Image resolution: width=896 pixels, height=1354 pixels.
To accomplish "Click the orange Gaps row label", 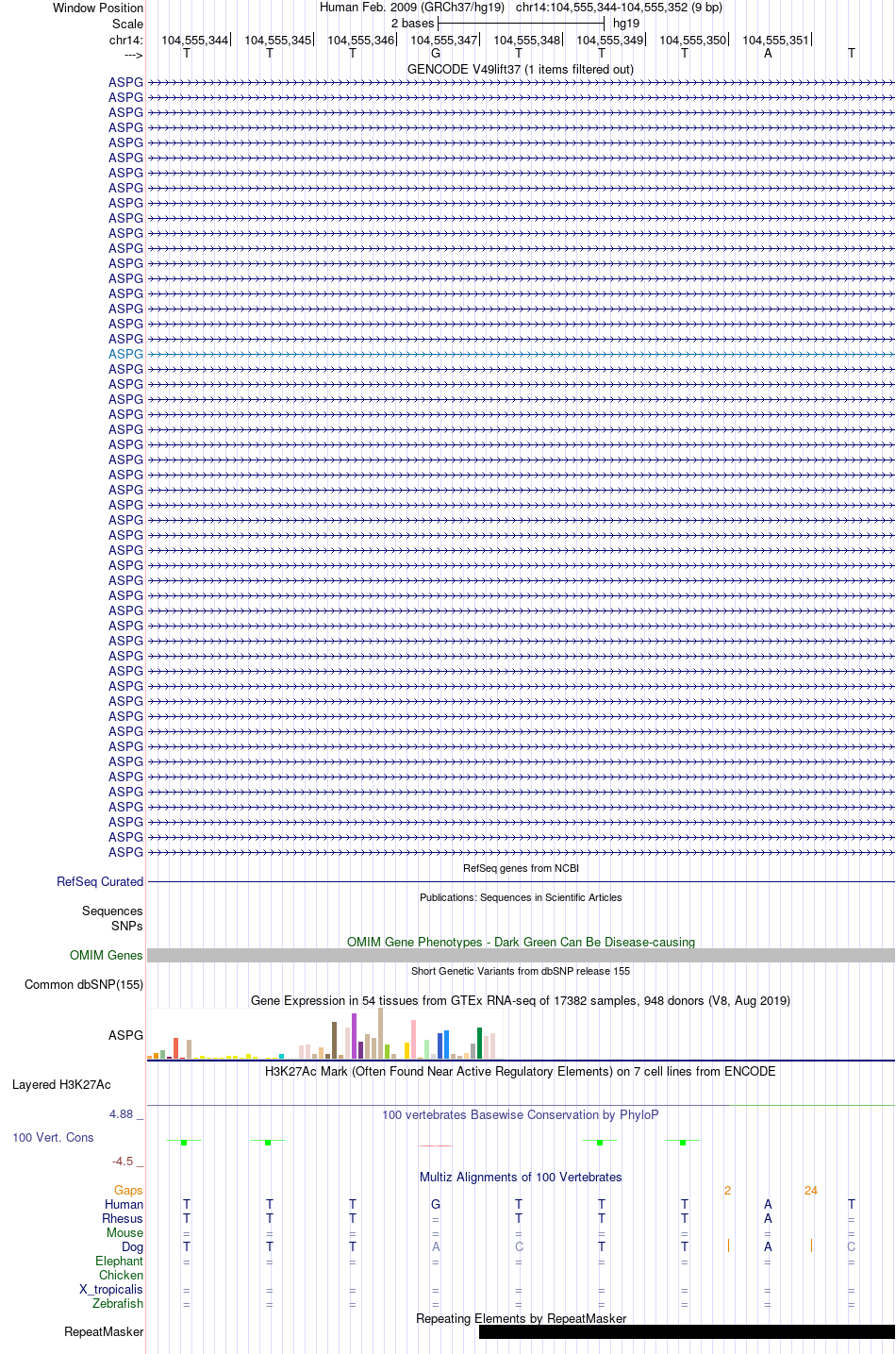I will (128, 1190).
